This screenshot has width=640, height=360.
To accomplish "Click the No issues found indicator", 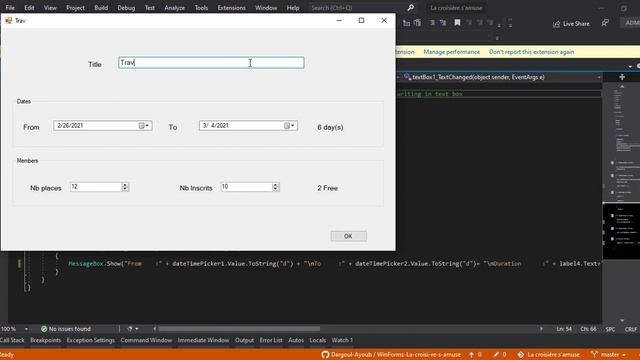I will (x=65, y=329).
